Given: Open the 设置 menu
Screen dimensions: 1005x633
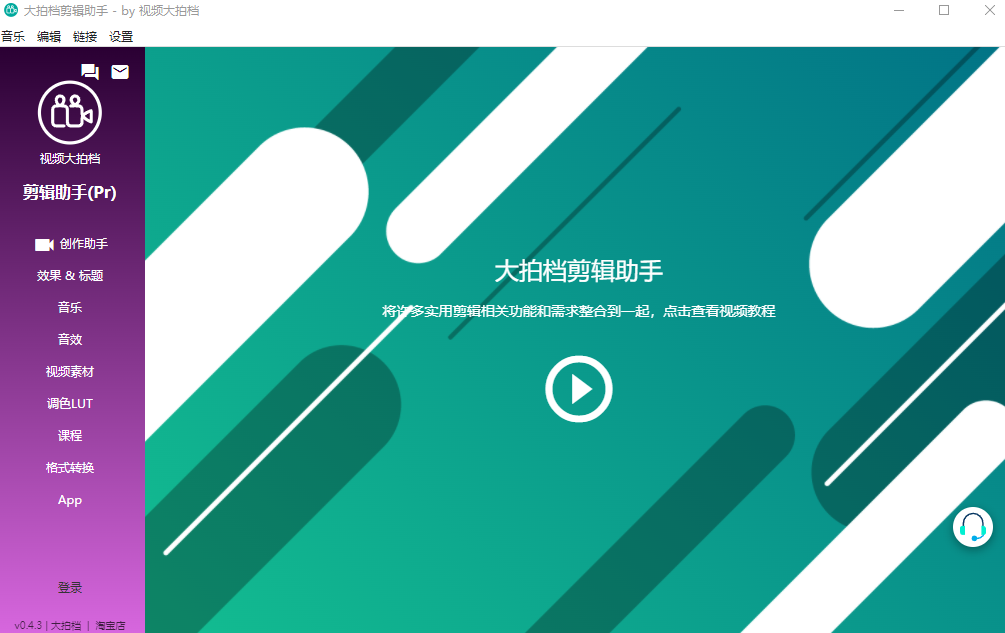Looking at the screenshot, I should (x=121, y=36).
